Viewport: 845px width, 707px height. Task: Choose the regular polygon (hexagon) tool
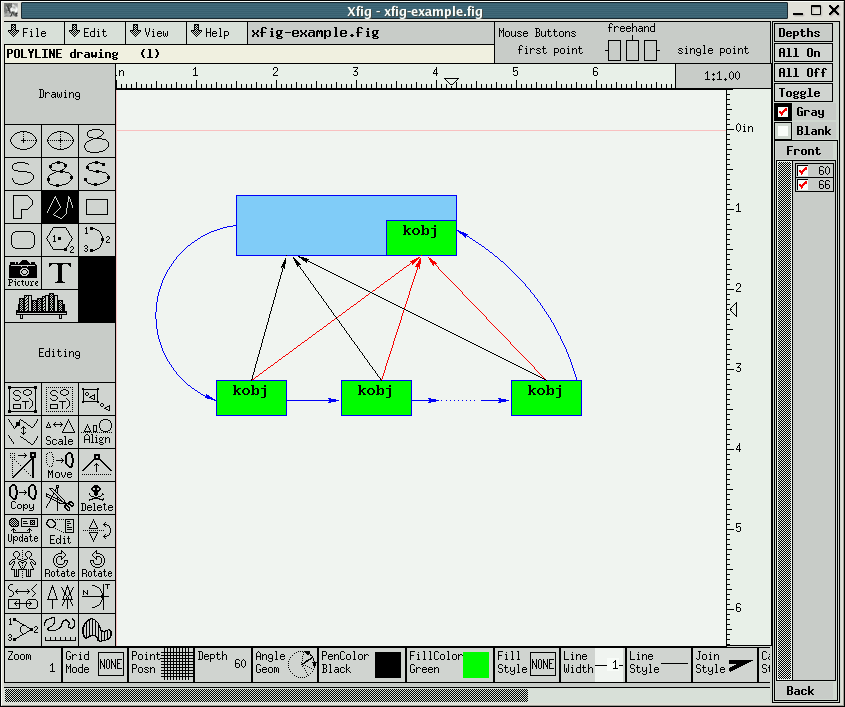(60, 240)
